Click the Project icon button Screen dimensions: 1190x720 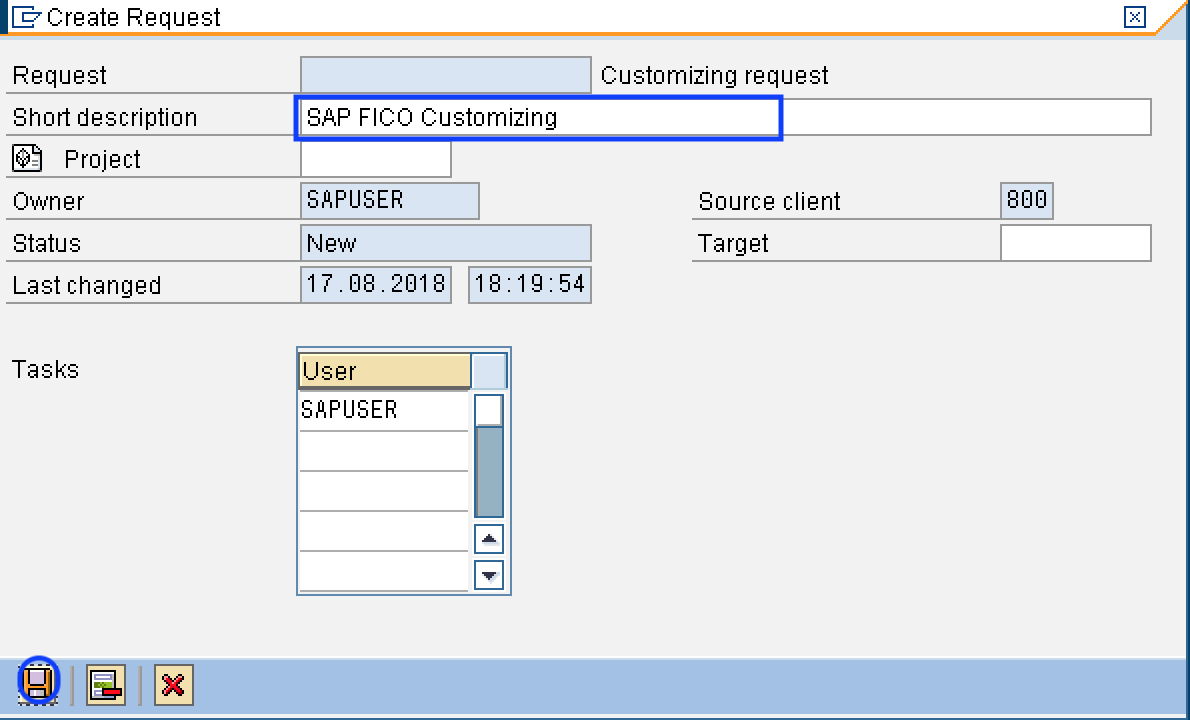click(x=27, y=159)
